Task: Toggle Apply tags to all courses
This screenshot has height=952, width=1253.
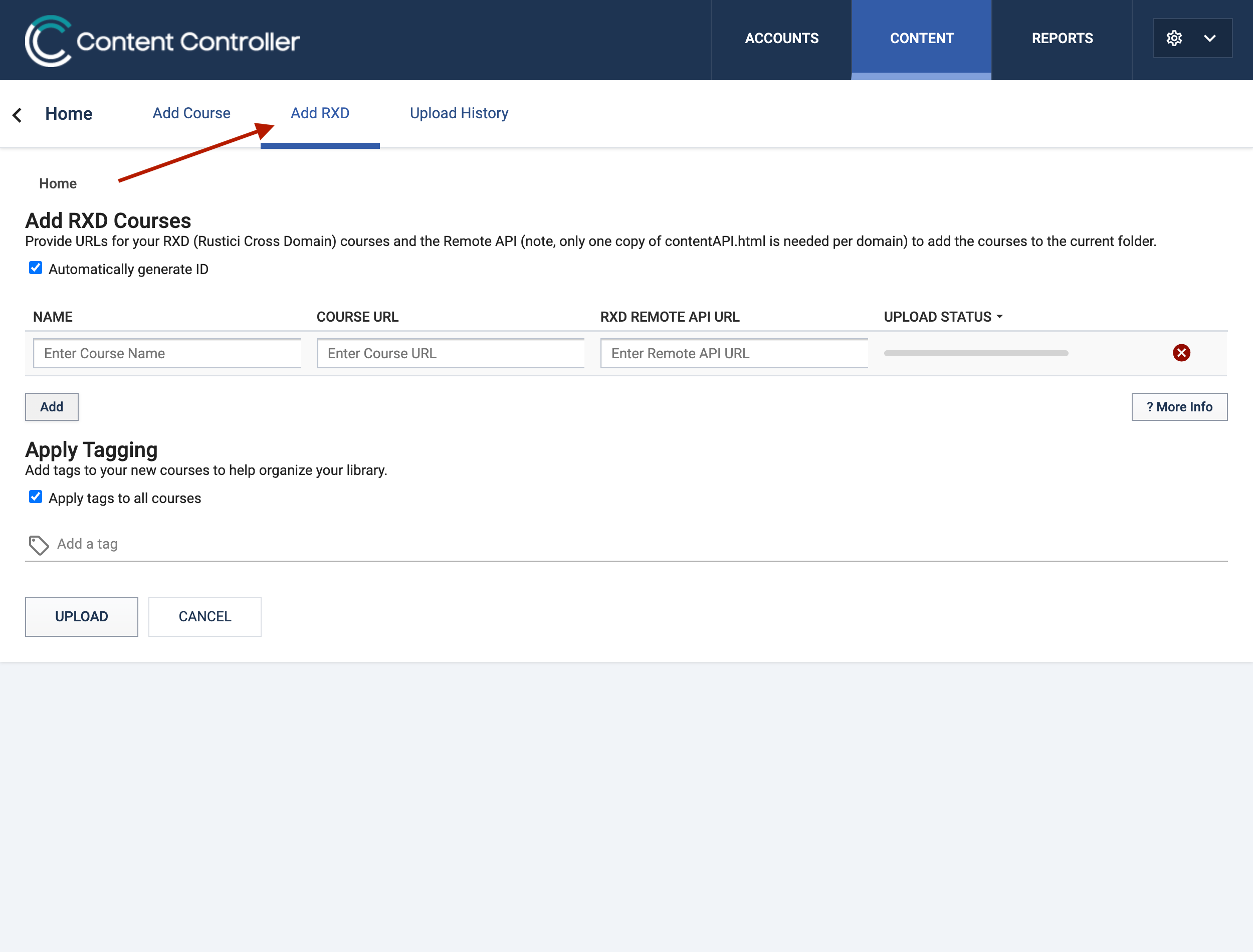Action: pos(36,497)
